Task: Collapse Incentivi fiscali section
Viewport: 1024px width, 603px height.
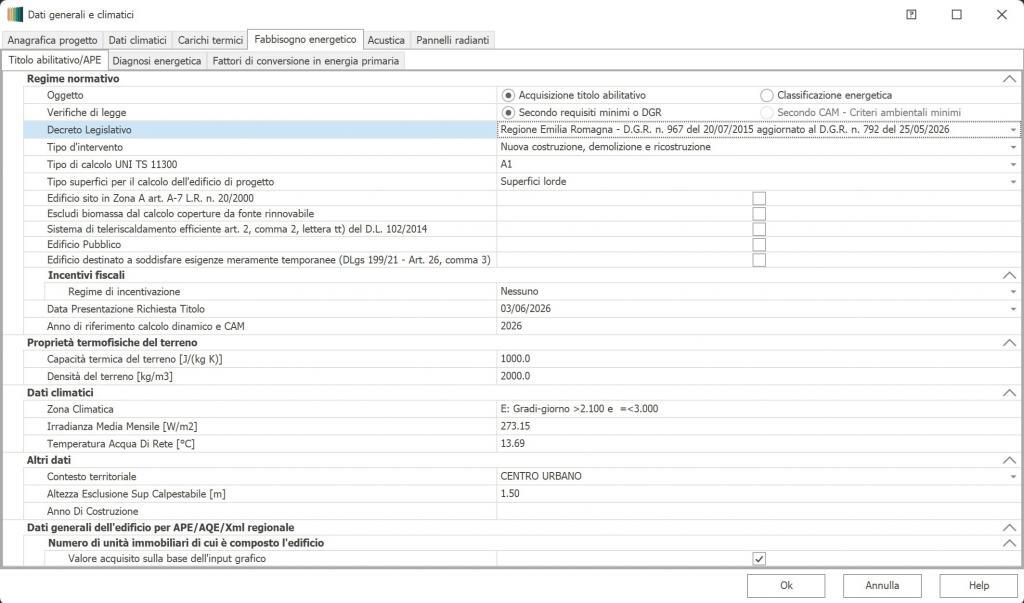Action: [1009, 276]
